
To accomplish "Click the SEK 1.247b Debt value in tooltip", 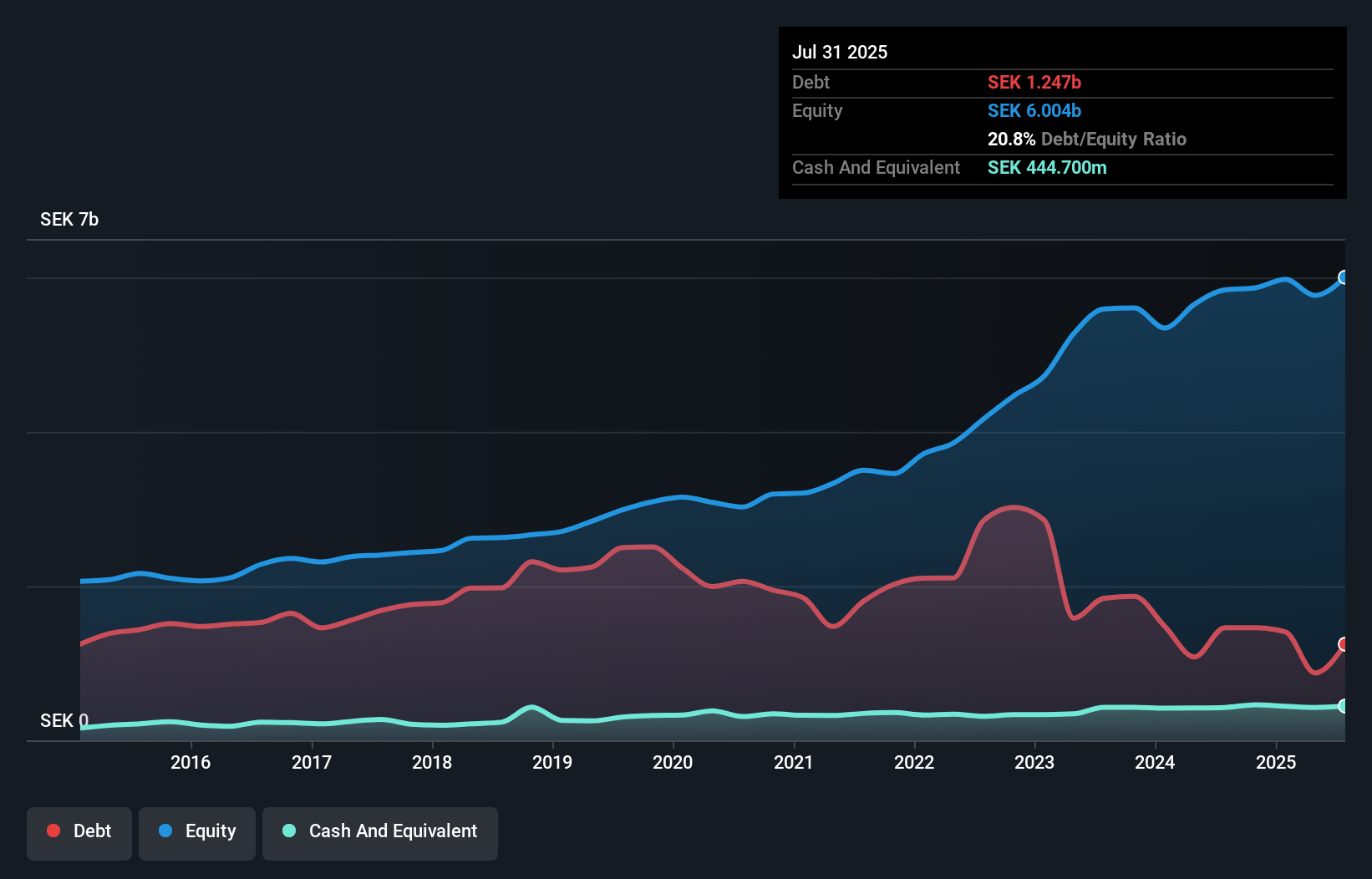I will (x=1034, y=82).
